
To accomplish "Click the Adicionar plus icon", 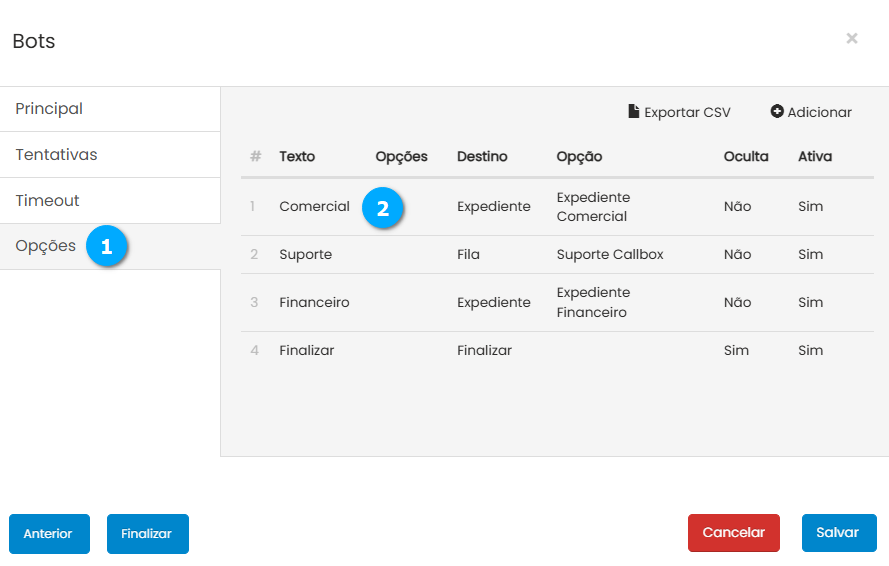I will [777, 112].
